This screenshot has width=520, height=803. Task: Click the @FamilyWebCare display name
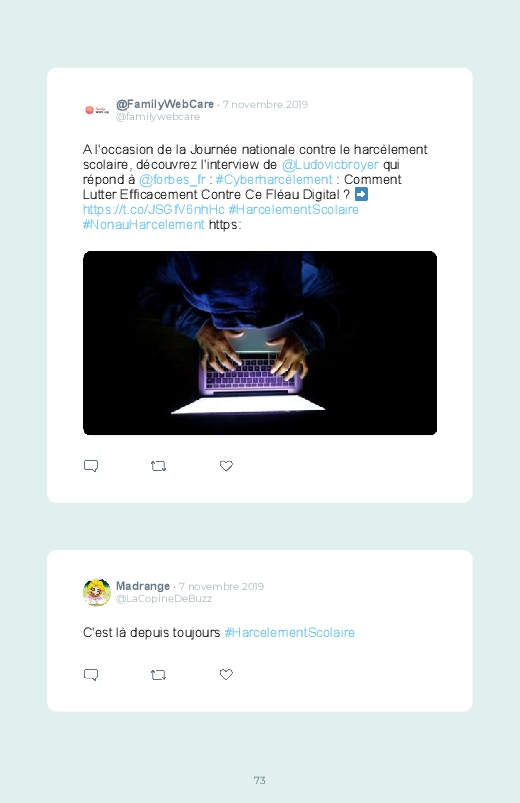[x=165, y=104]
